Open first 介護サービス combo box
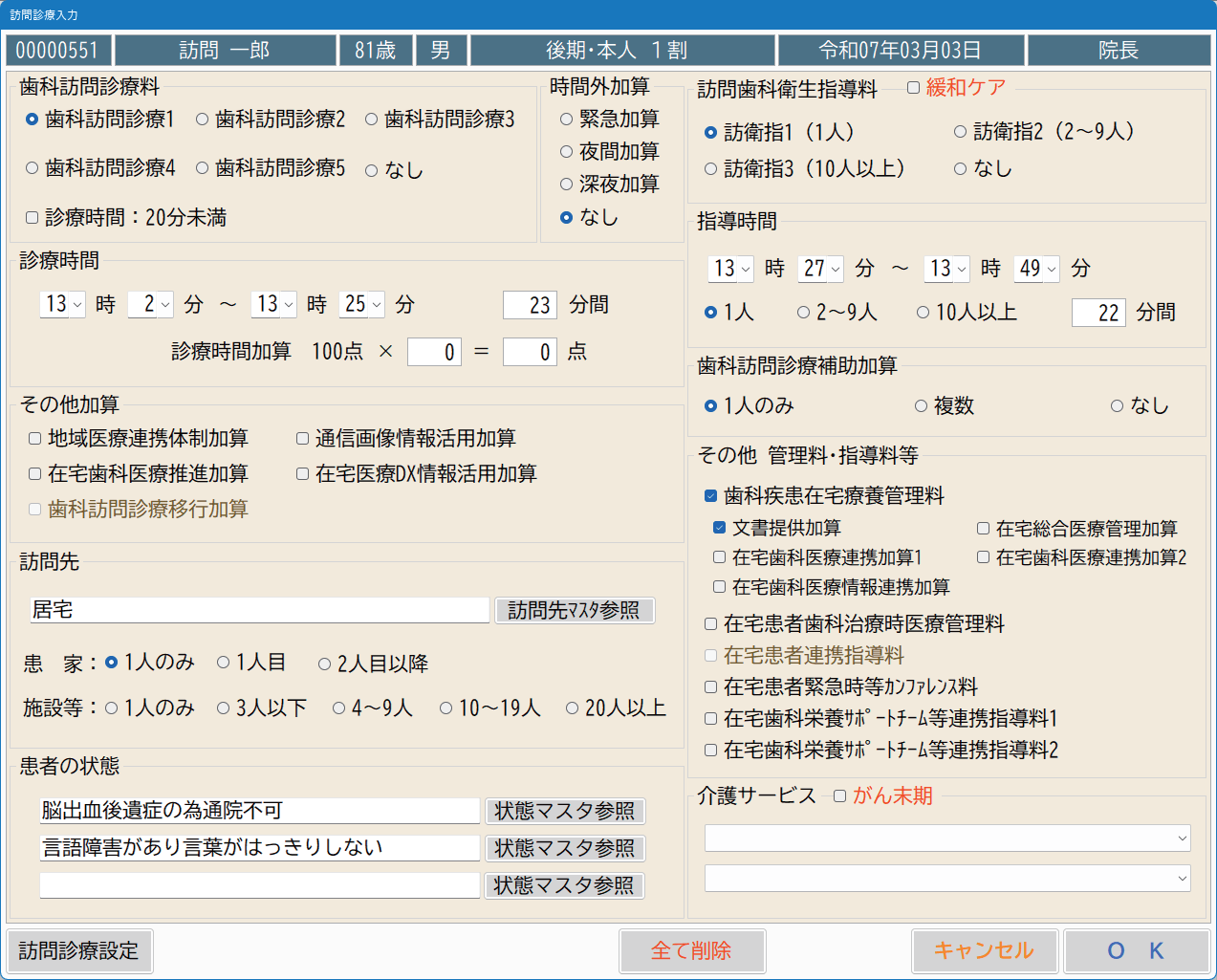This screenshot has height=980, width=1217. coord(946,838)
